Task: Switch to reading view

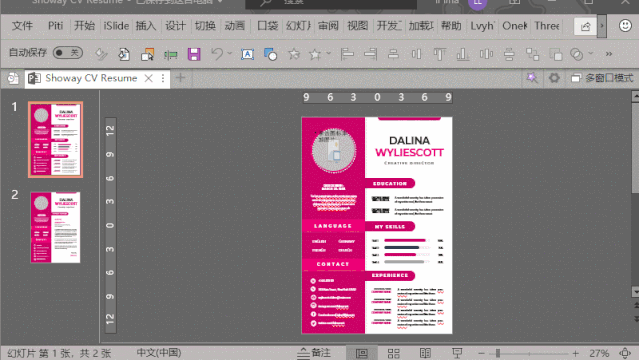Action: (425, 353)
